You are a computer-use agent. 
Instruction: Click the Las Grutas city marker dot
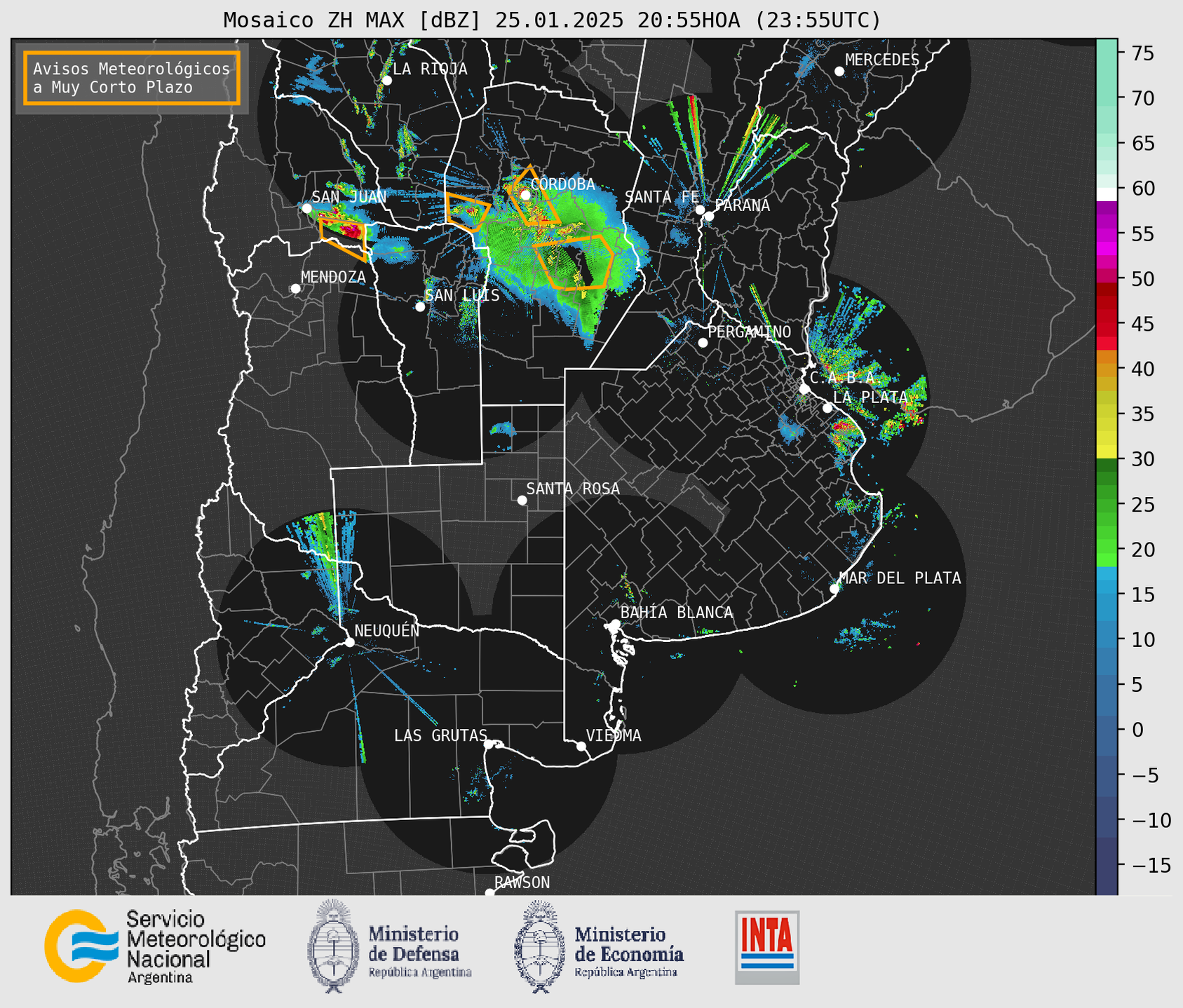(x=489, y=744)
